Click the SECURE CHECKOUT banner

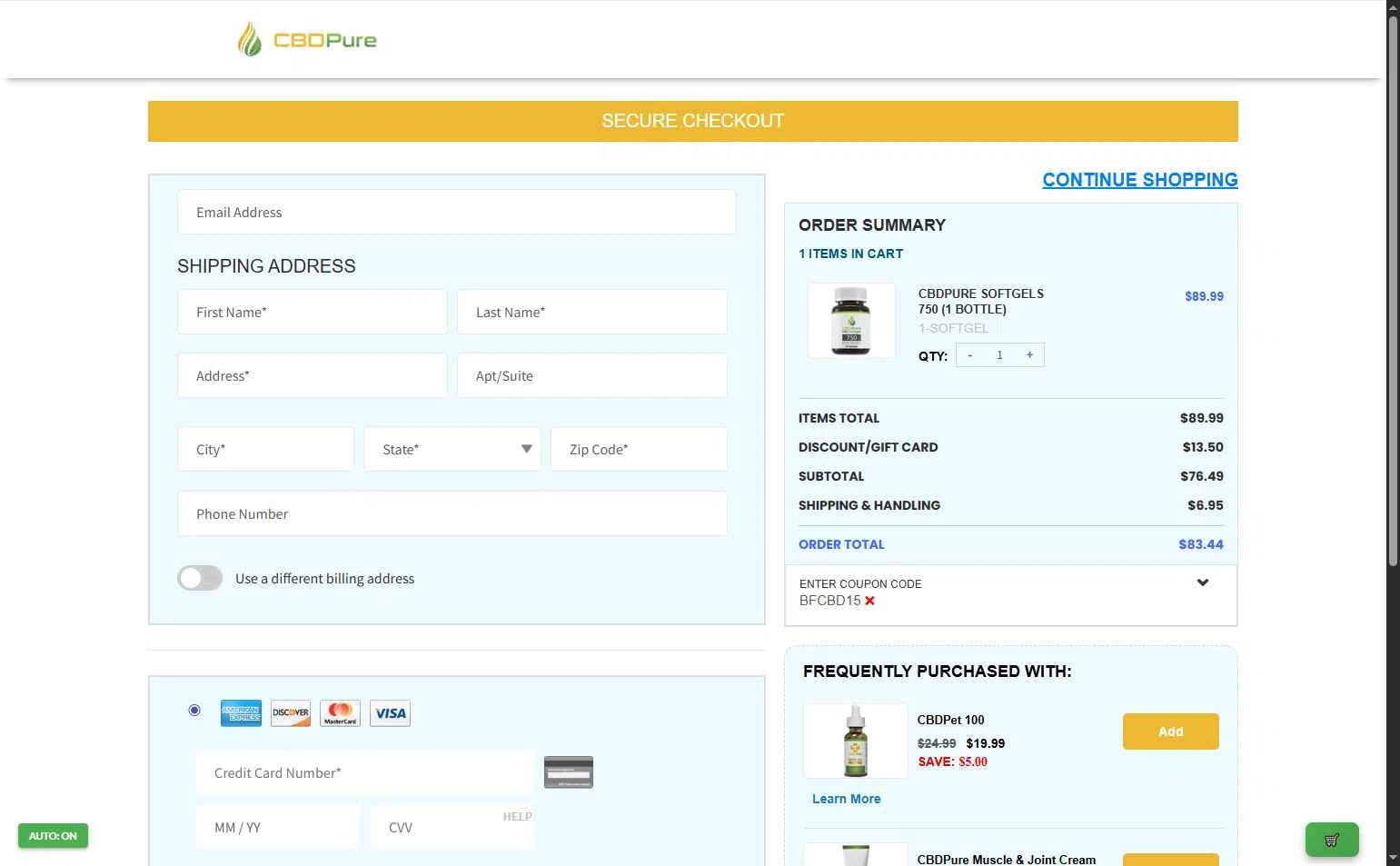click(x=693, y=121)
